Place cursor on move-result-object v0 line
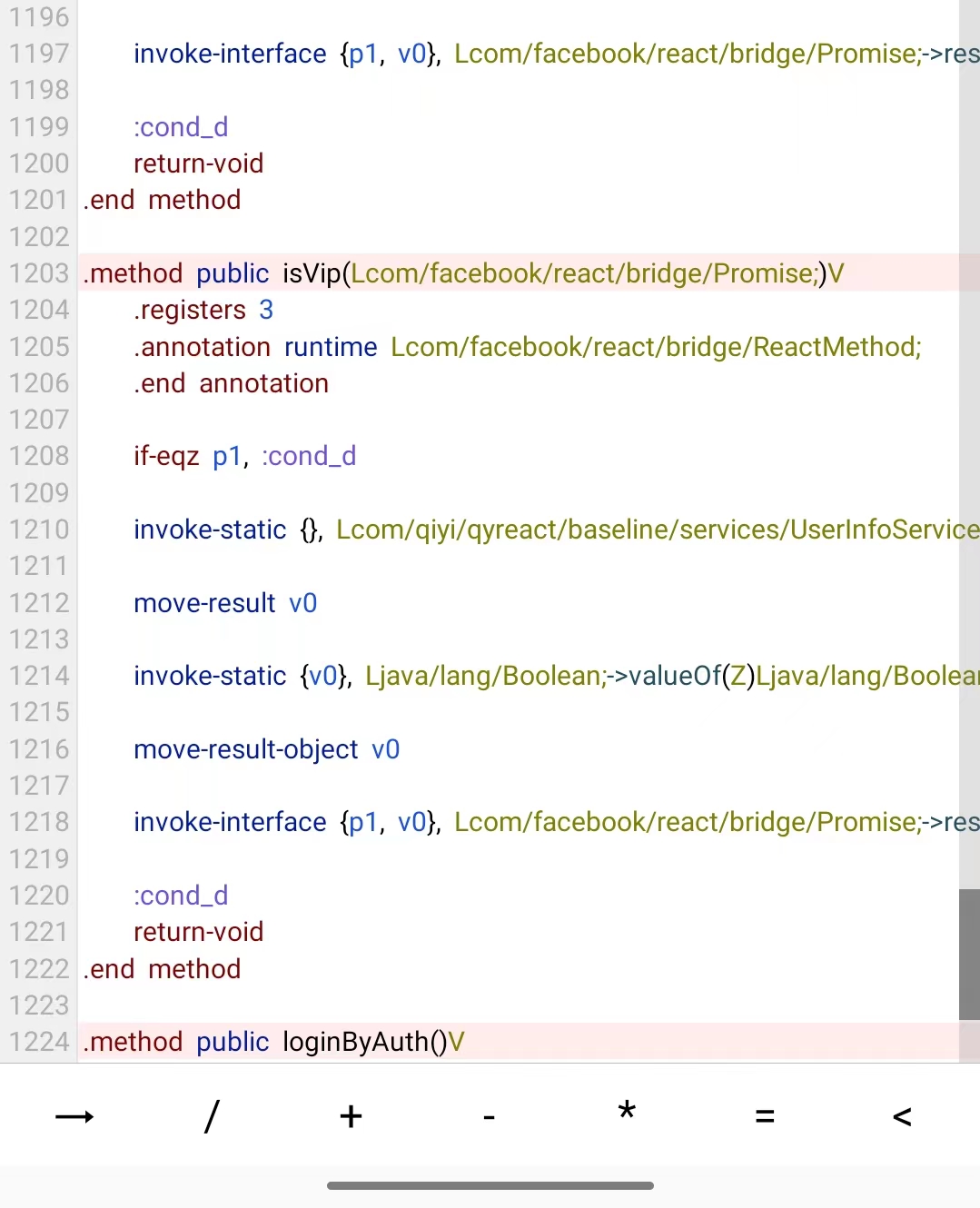The width and height of the screenshot is (980, 1208). 266,749
